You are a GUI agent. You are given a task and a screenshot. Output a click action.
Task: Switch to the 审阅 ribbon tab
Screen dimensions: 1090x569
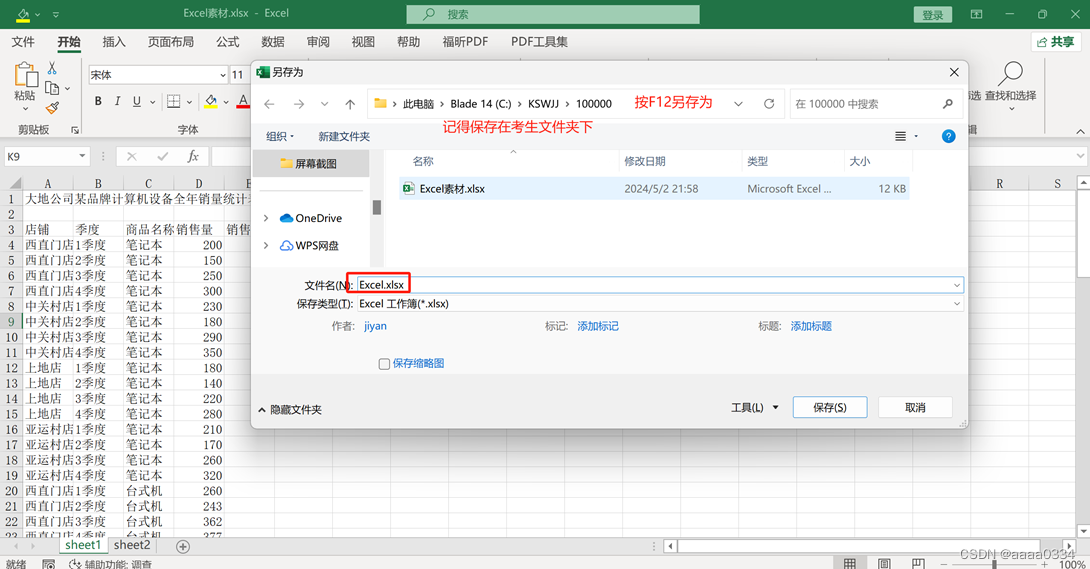(318, 42)
